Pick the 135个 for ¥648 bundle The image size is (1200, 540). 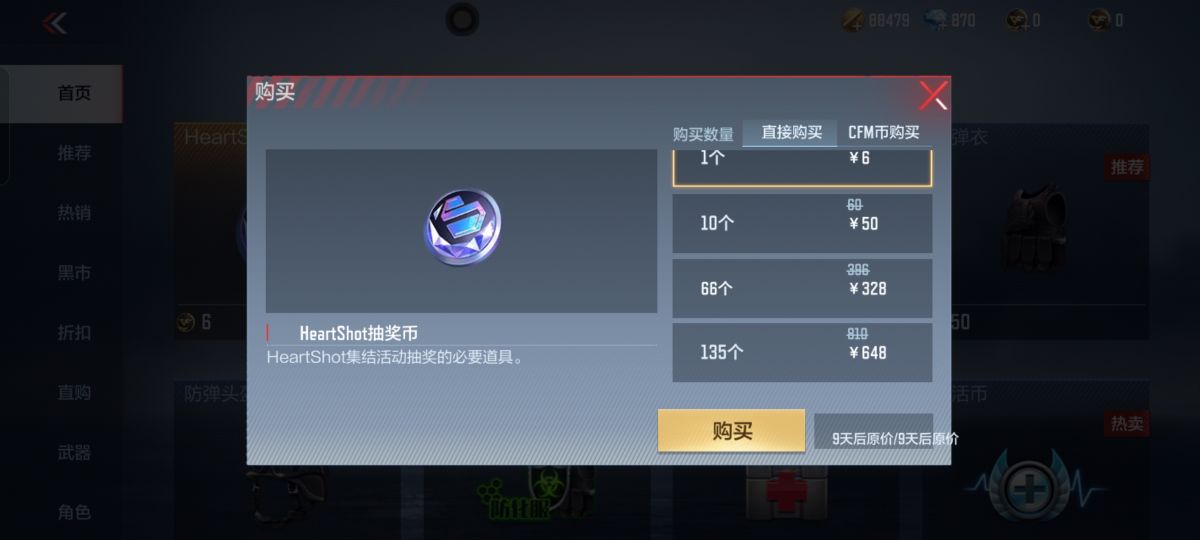[802, 352]
